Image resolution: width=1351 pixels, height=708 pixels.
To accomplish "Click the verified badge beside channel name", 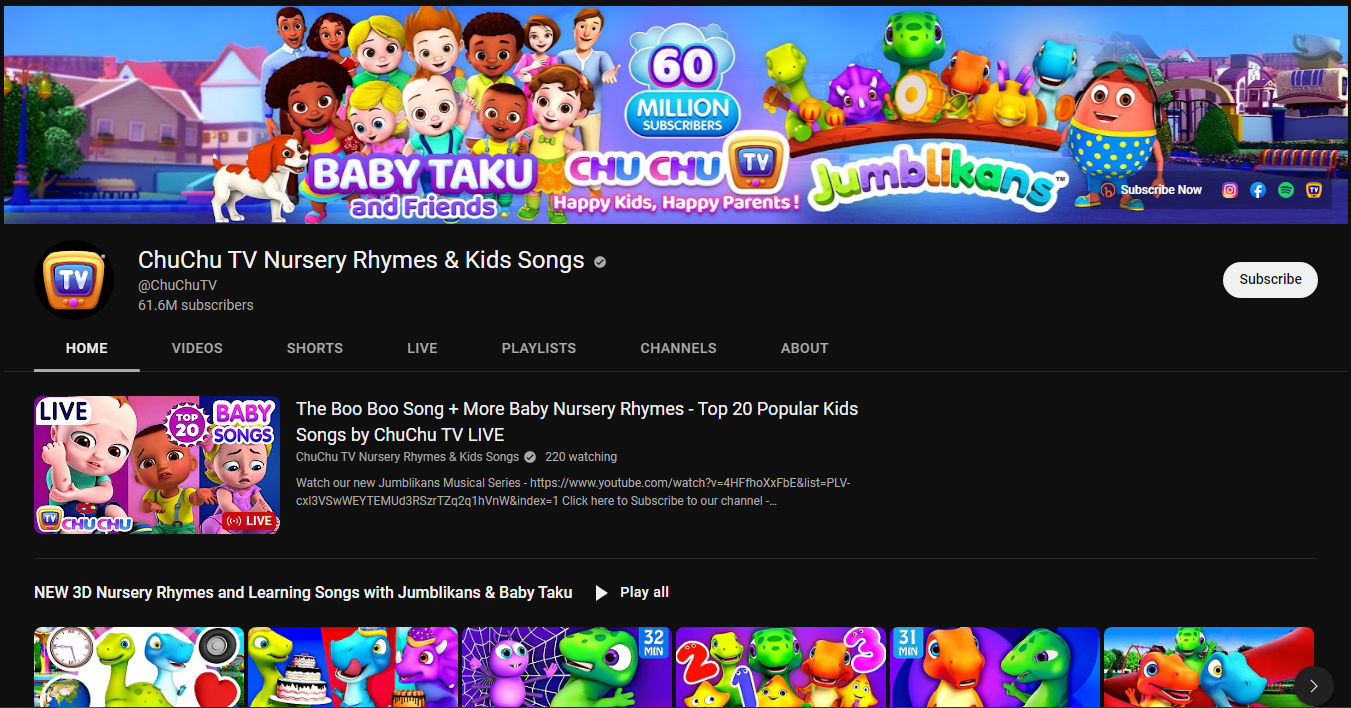I will (x=600, y=262).
